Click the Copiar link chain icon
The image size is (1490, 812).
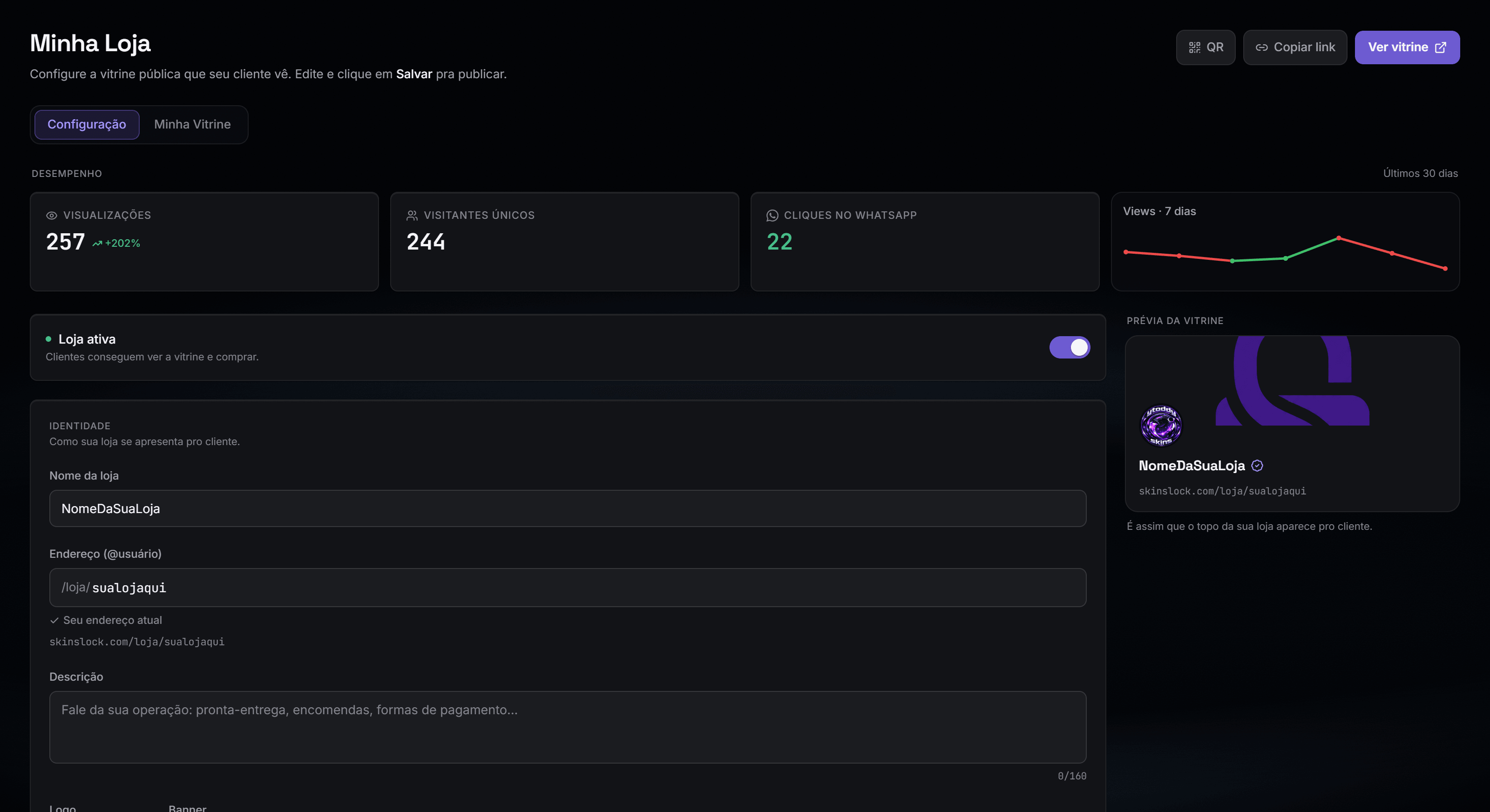coord(1261,47)
